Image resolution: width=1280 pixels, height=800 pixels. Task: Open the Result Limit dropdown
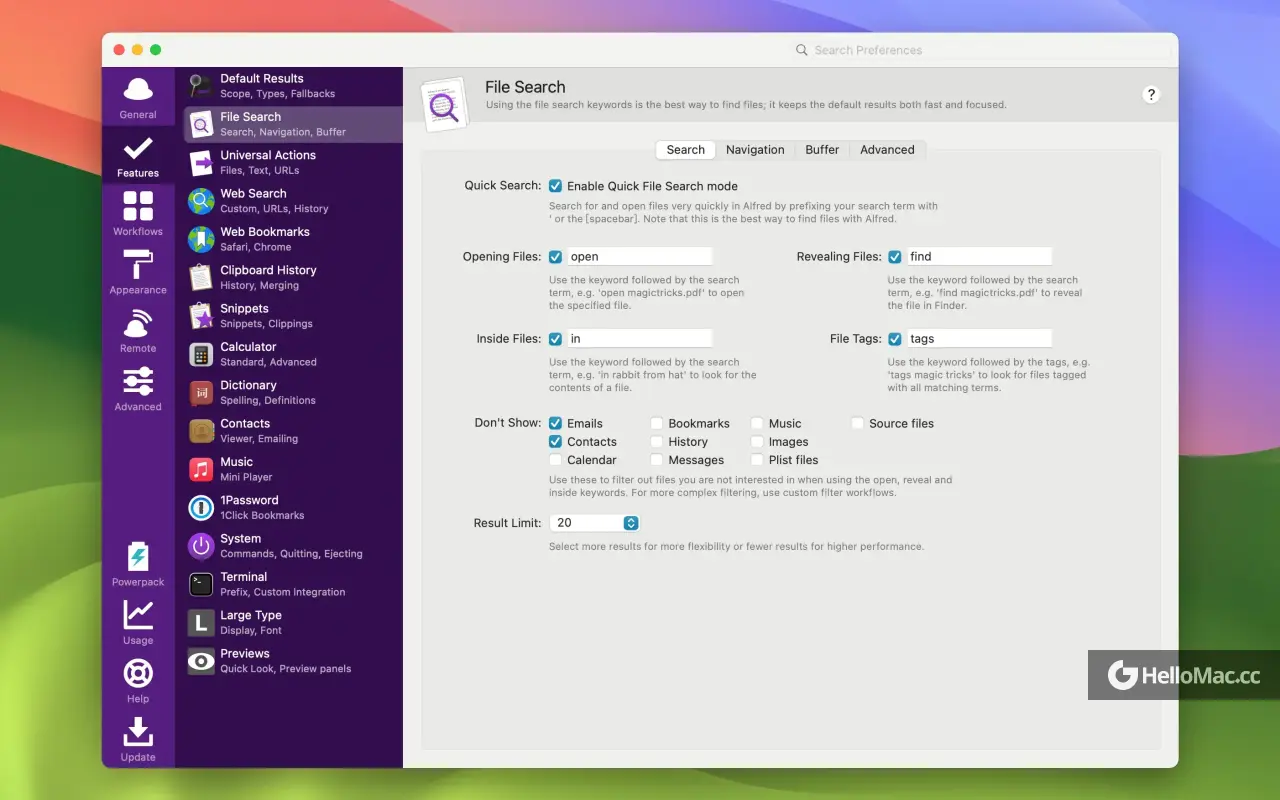pyautogui.click(x=594, y=523)
